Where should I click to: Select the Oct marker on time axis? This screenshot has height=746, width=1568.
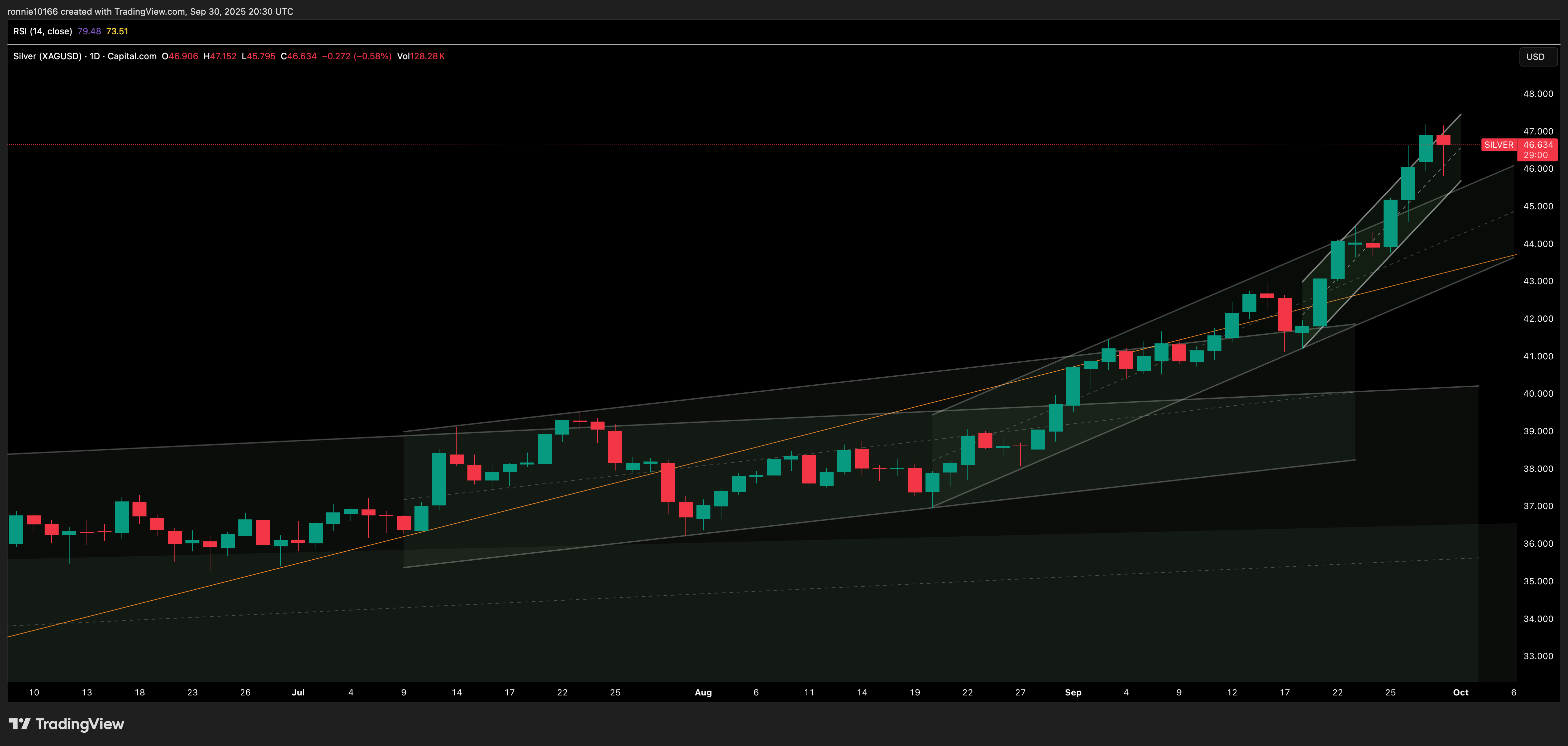pos(1460,692)
